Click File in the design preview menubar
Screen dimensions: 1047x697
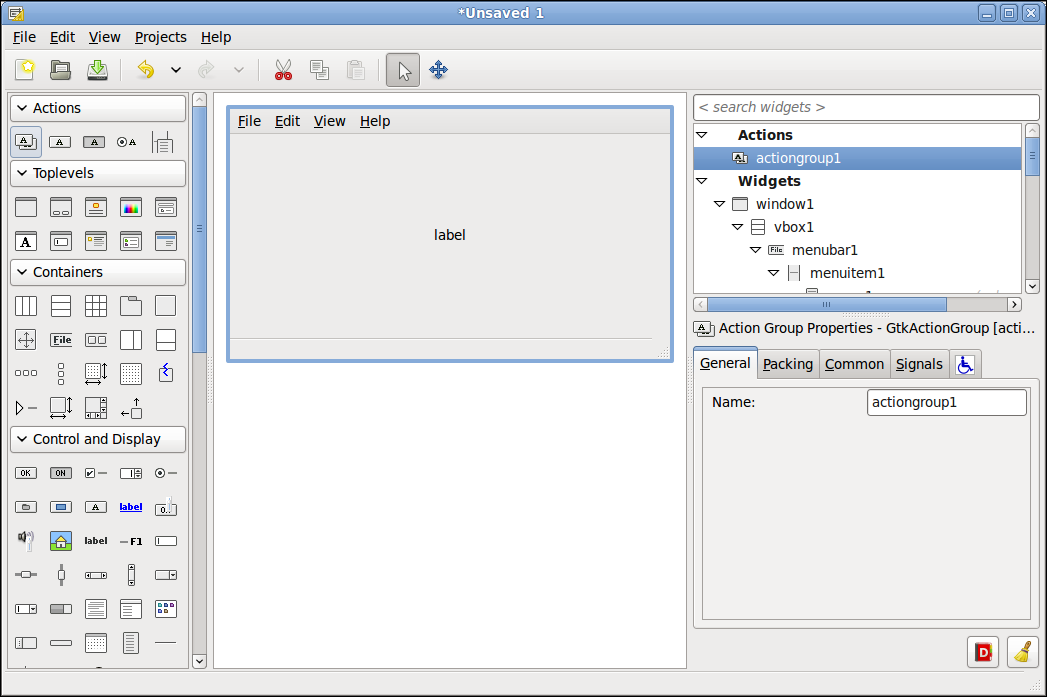pos(249,122)
